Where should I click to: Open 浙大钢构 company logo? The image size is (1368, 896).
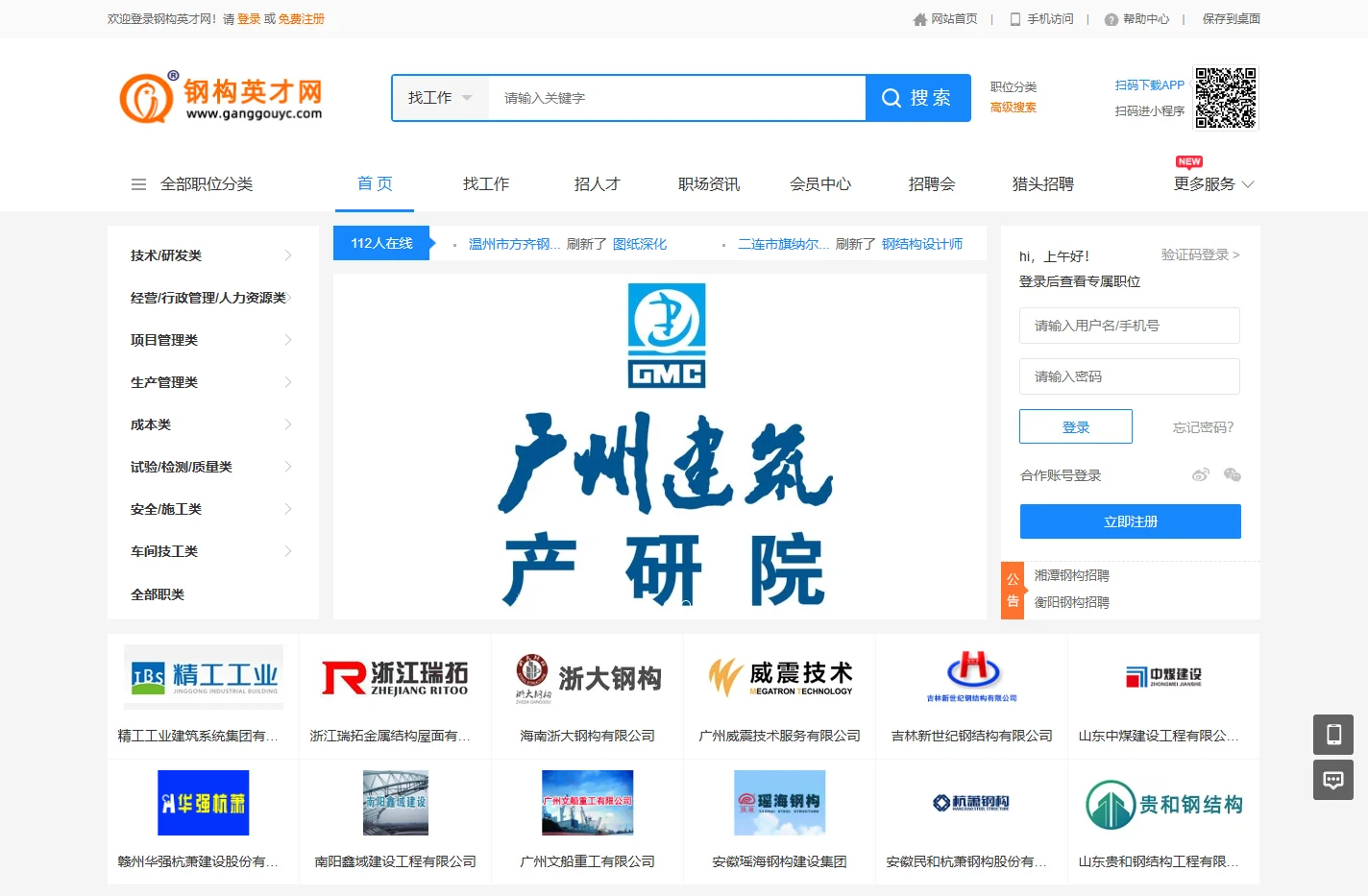coord(588,678)
